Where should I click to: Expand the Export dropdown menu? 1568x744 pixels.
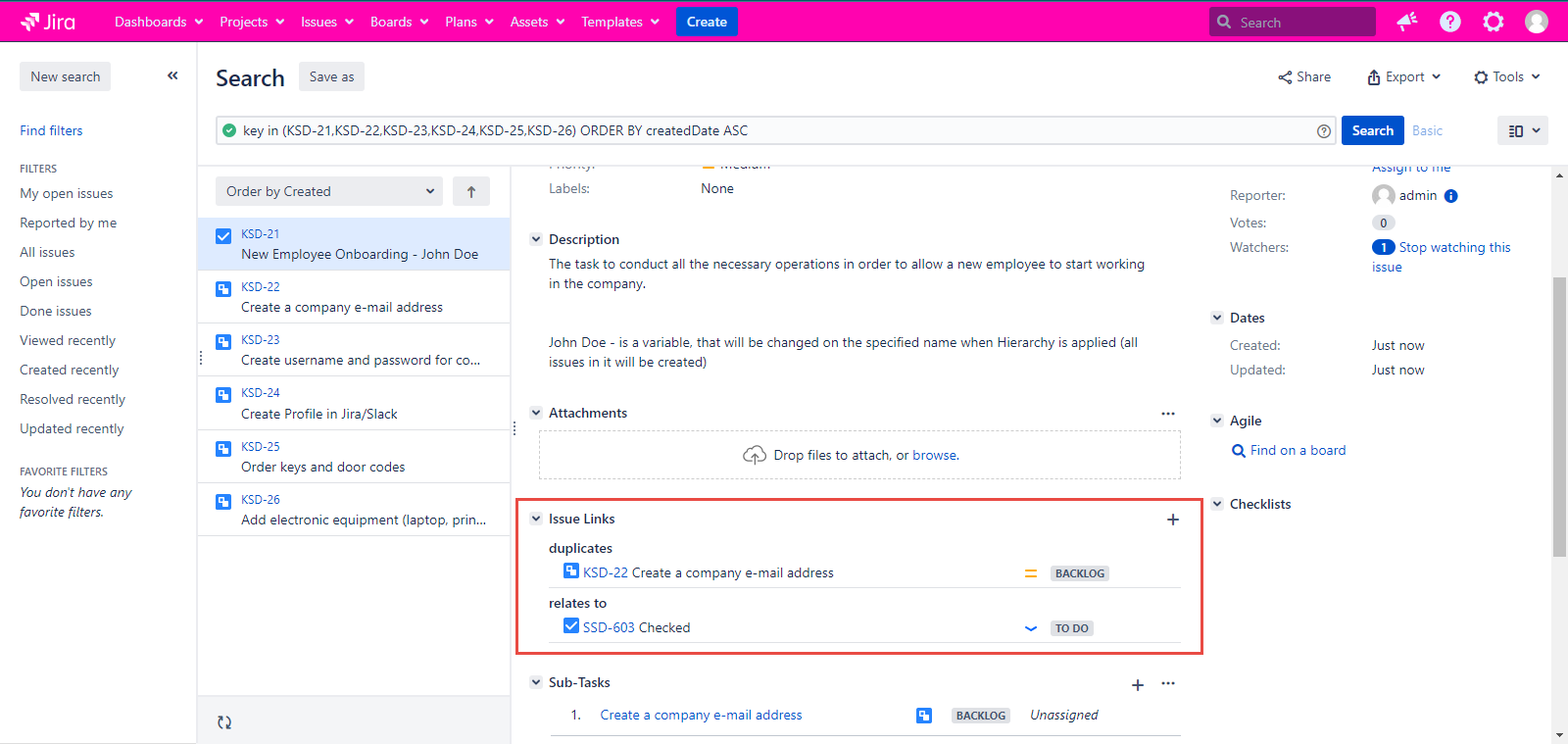click(x=1404, y=76)
